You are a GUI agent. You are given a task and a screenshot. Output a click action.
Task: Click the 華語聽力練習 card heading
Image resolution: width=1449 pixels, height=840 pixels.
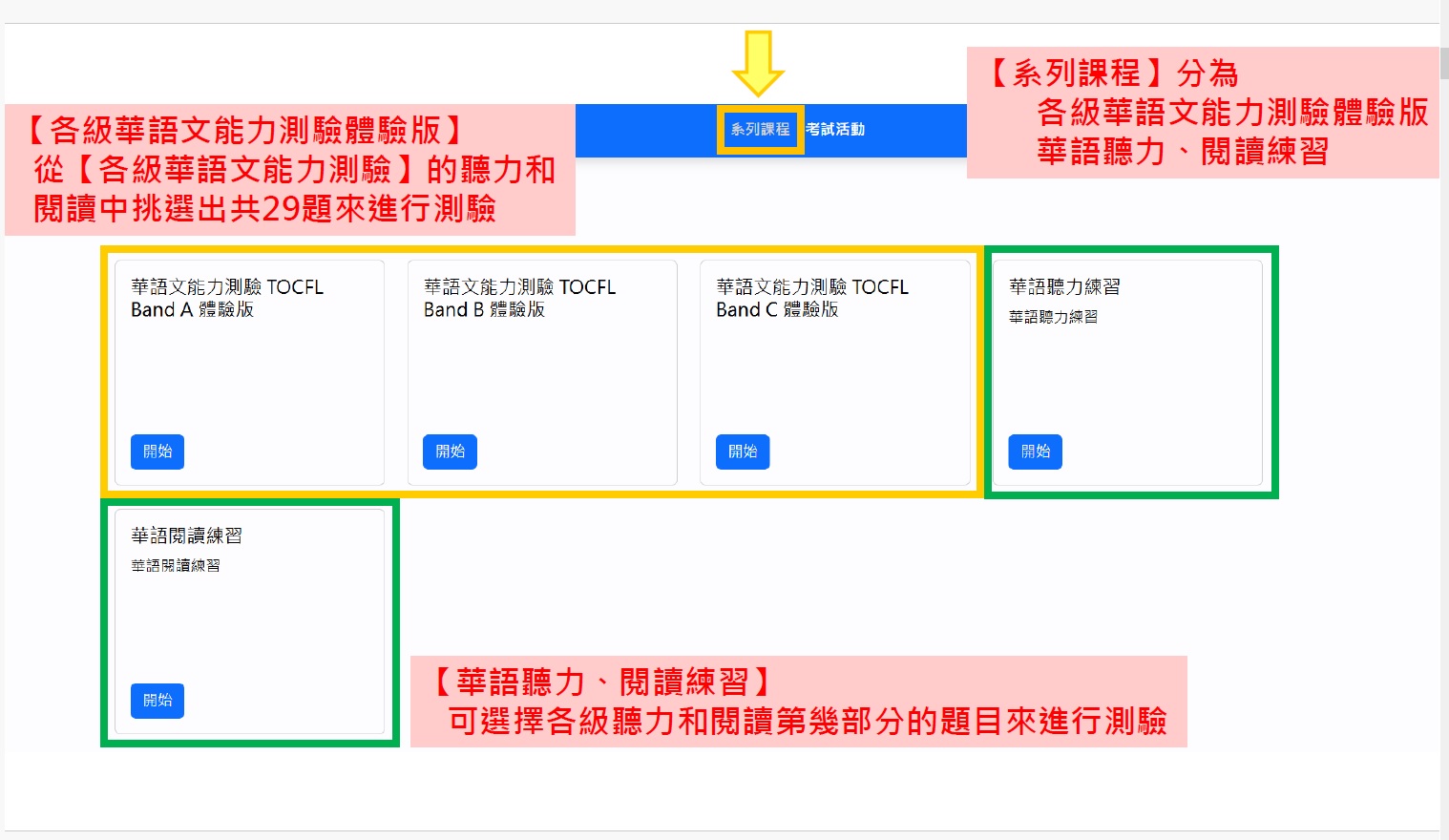click(1064, 286)
